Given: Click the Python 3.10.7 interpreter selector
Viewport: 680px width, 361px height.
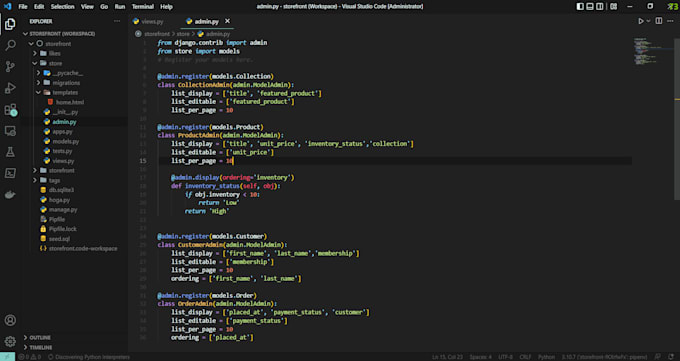Looking at the screenshot, I should [604, 357].
